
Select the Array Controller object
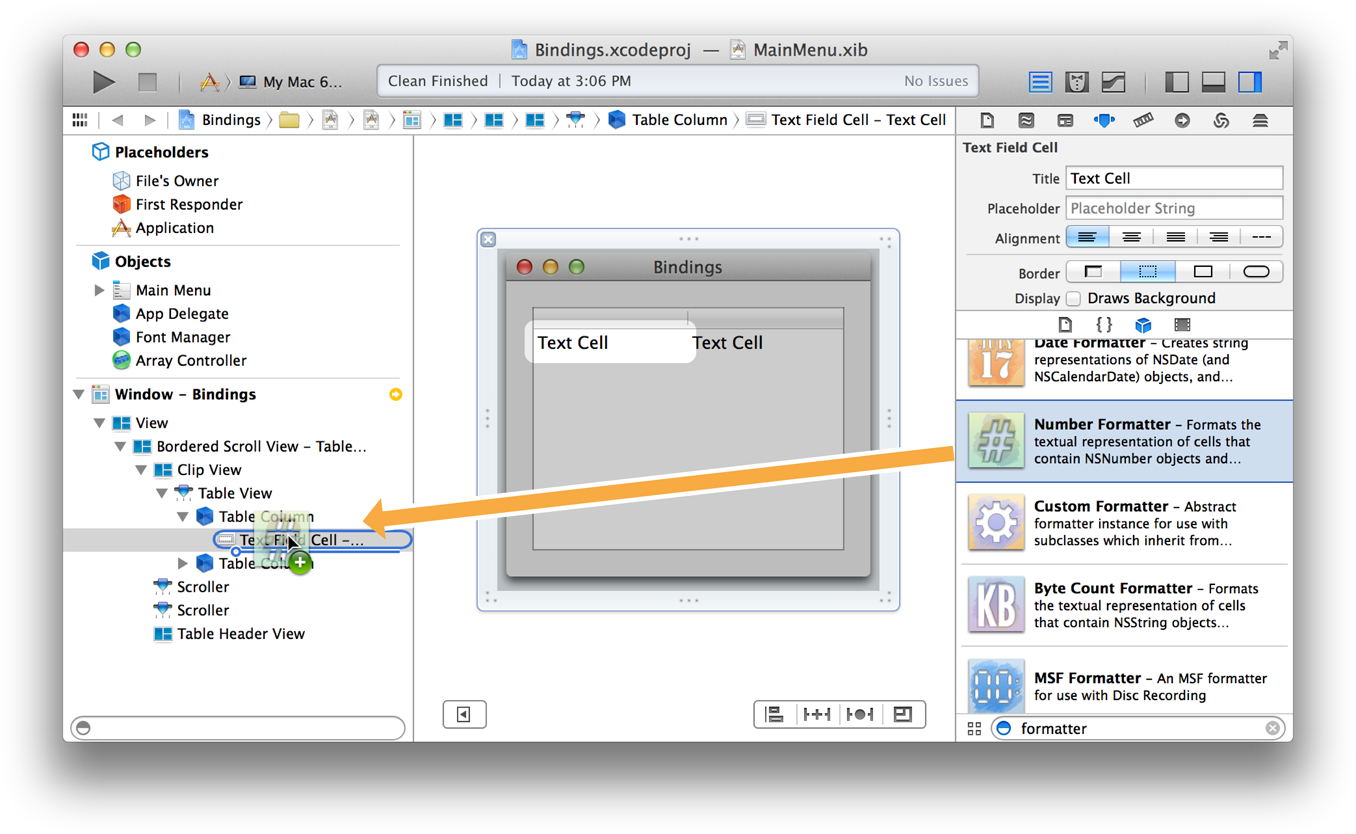pos(179,361)
